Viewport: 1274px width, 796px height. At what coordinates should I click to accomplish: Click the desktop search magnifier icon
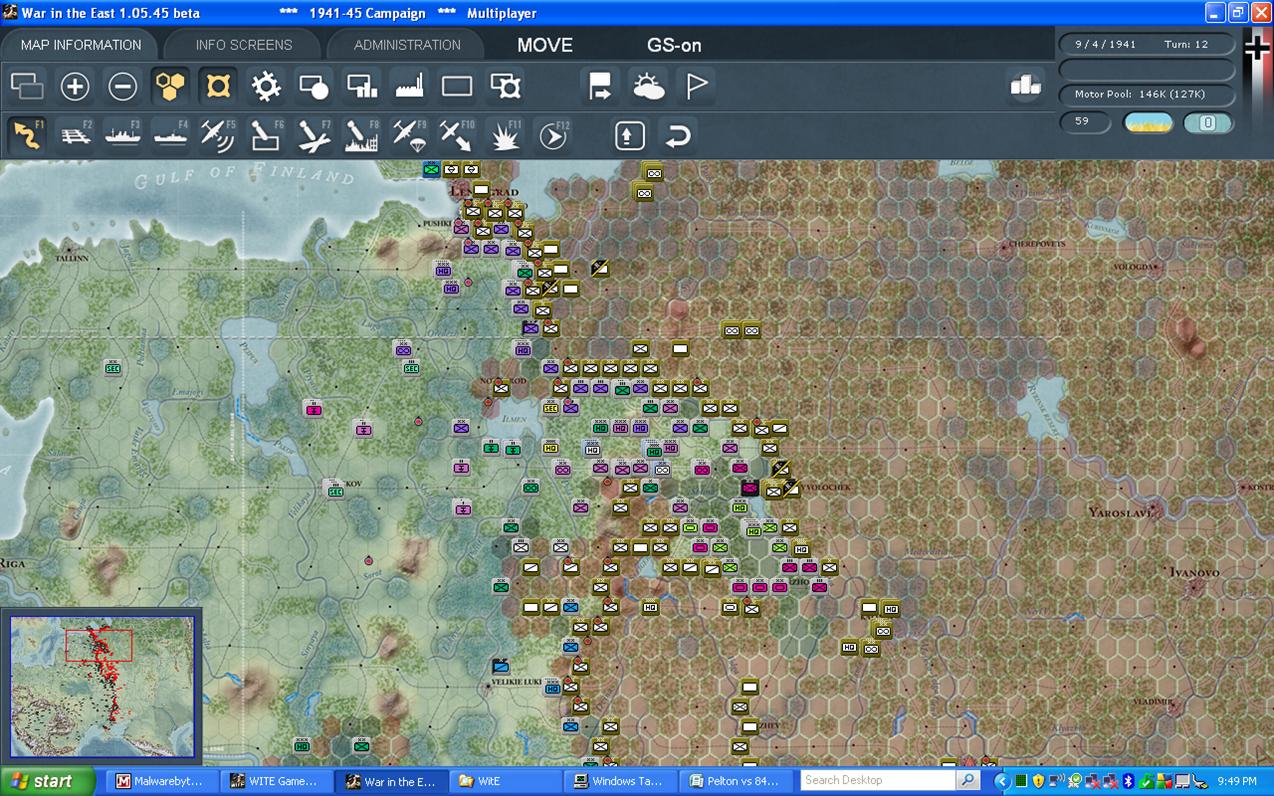967,780
